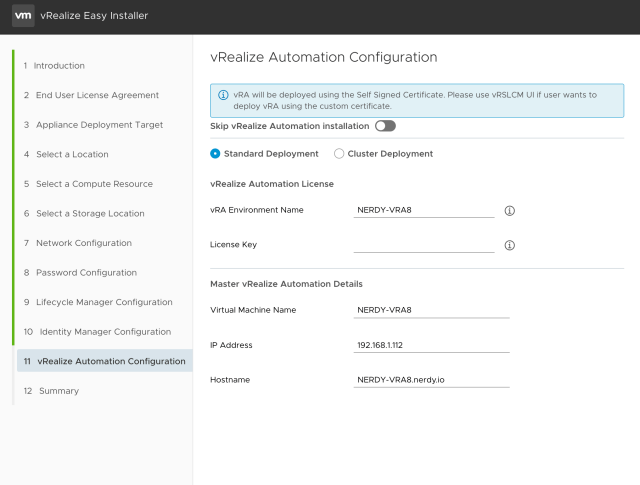
Task: Open the Network Configuration step
Action: (83, 243)
